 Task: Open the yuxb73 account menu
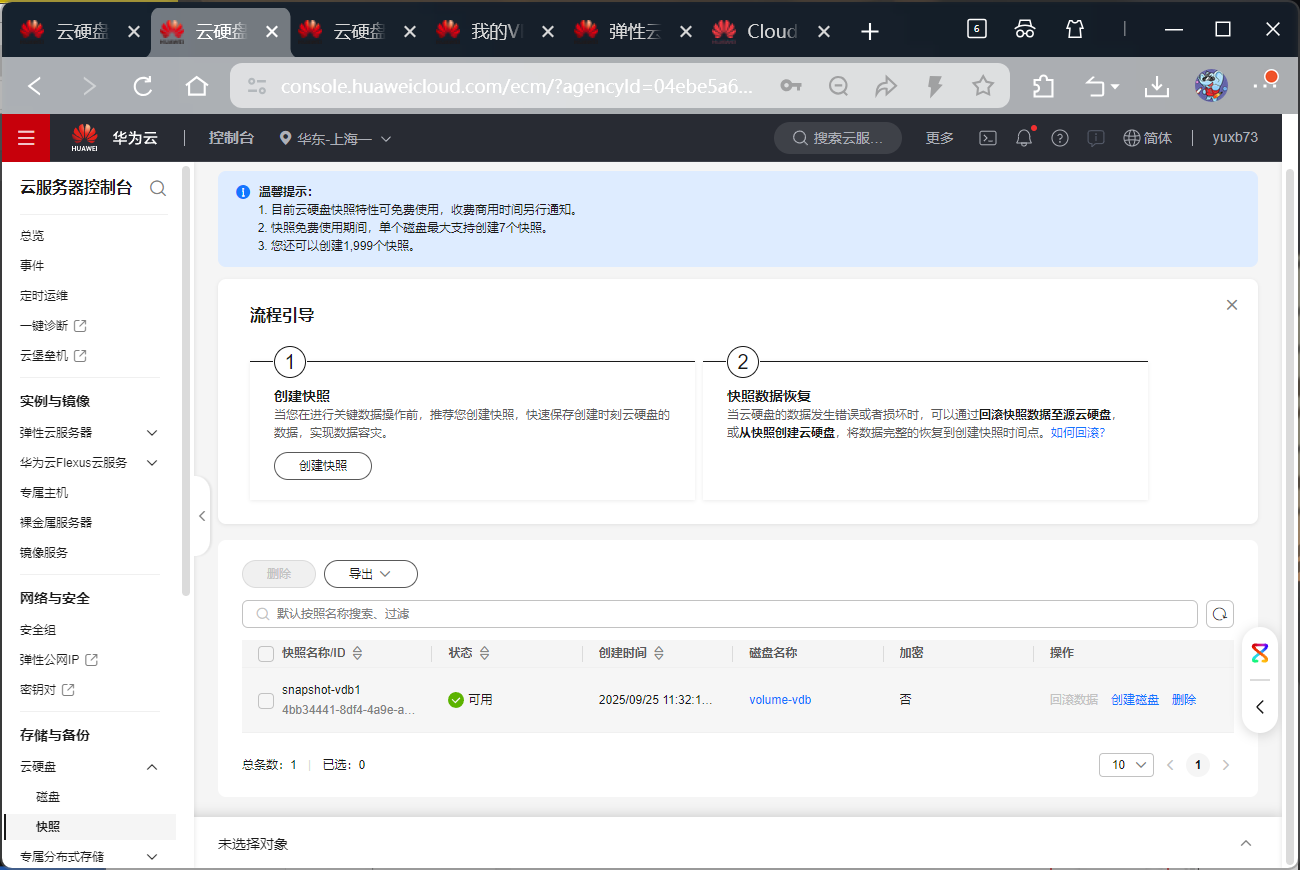click(1235, 138)
